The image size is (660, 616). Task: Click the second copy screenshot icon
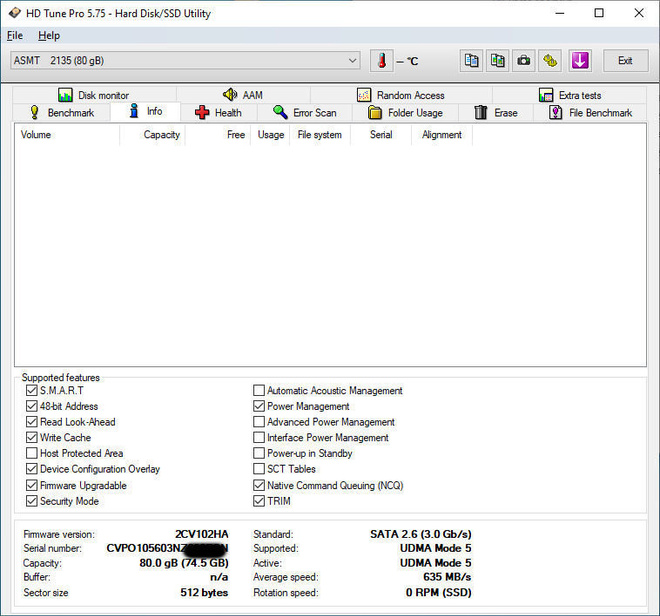498,61
